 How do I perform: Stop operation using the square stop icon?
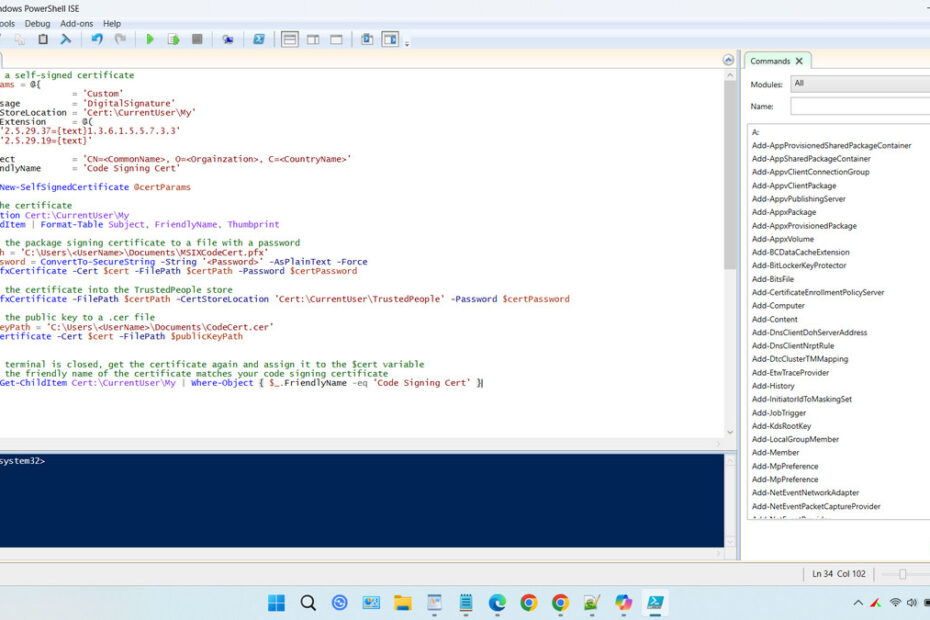[x=197, y=39]
